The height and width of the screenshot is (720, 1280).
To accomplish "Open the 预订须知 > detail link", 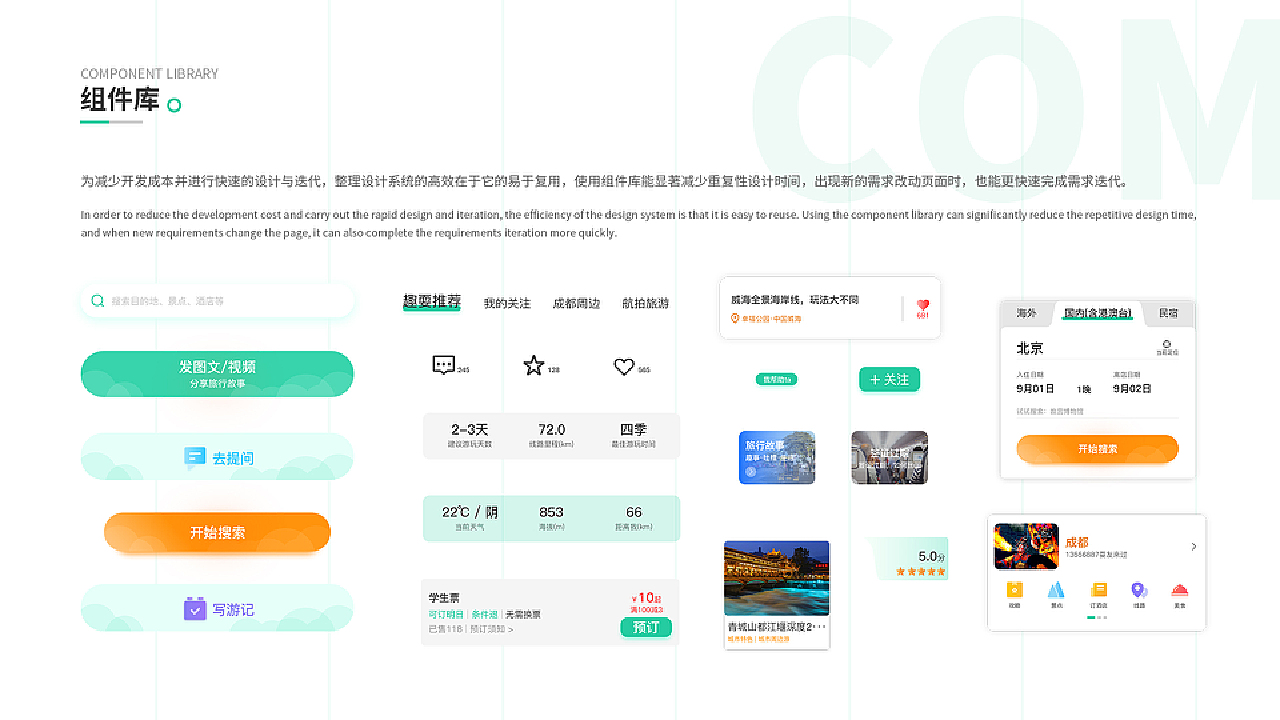I will point(491,629).
